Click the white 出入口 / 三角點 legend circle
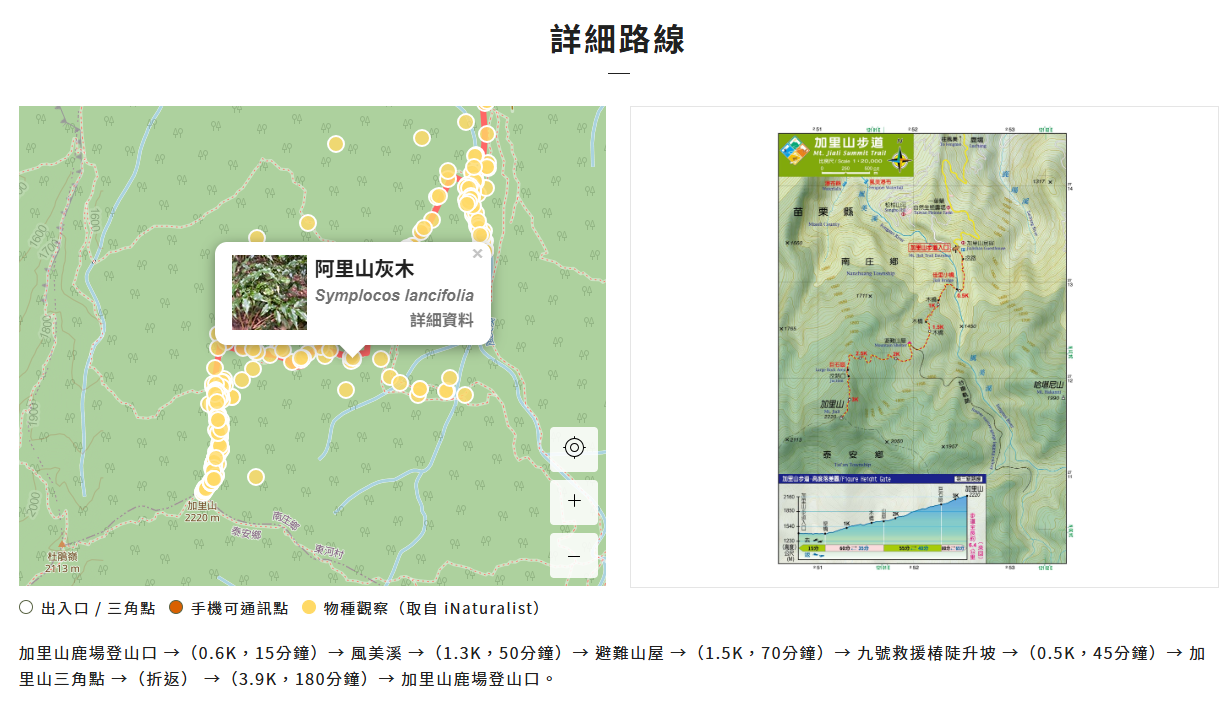The height and width of the screenshot is (710, 1228). pos(26,608)
